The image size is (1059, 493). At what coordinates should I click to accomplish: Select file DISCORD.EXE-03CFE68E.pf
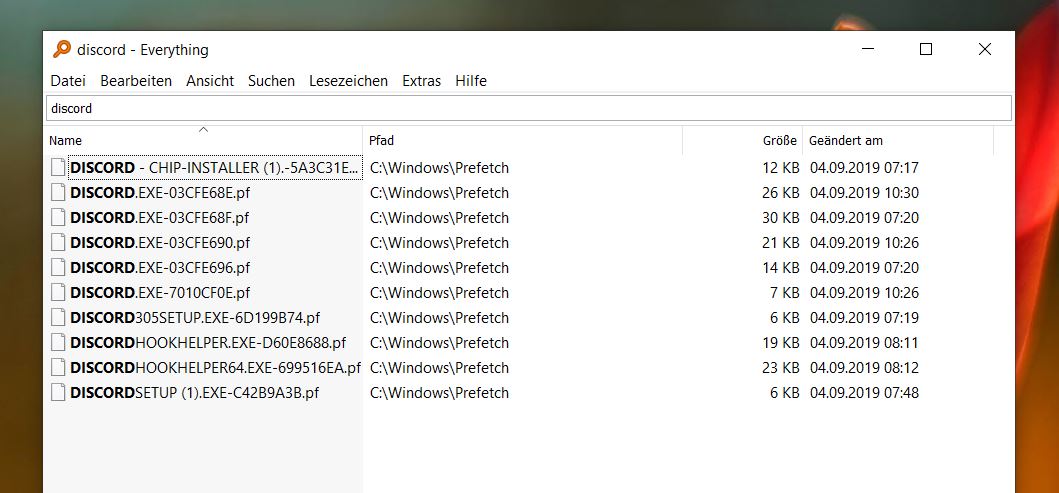160,192
